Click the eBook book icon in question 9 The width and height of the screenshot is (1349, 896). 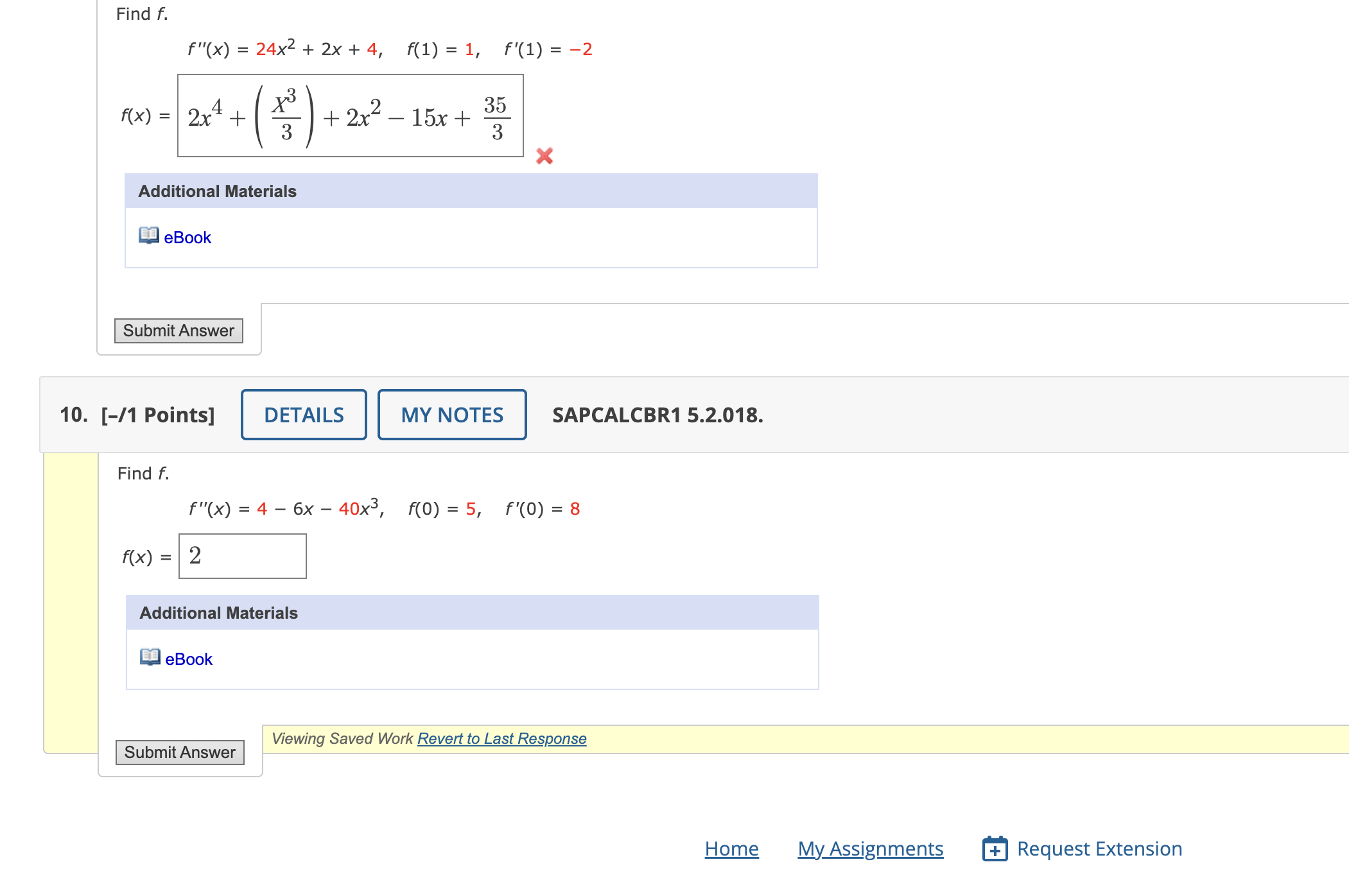[148, 236]
